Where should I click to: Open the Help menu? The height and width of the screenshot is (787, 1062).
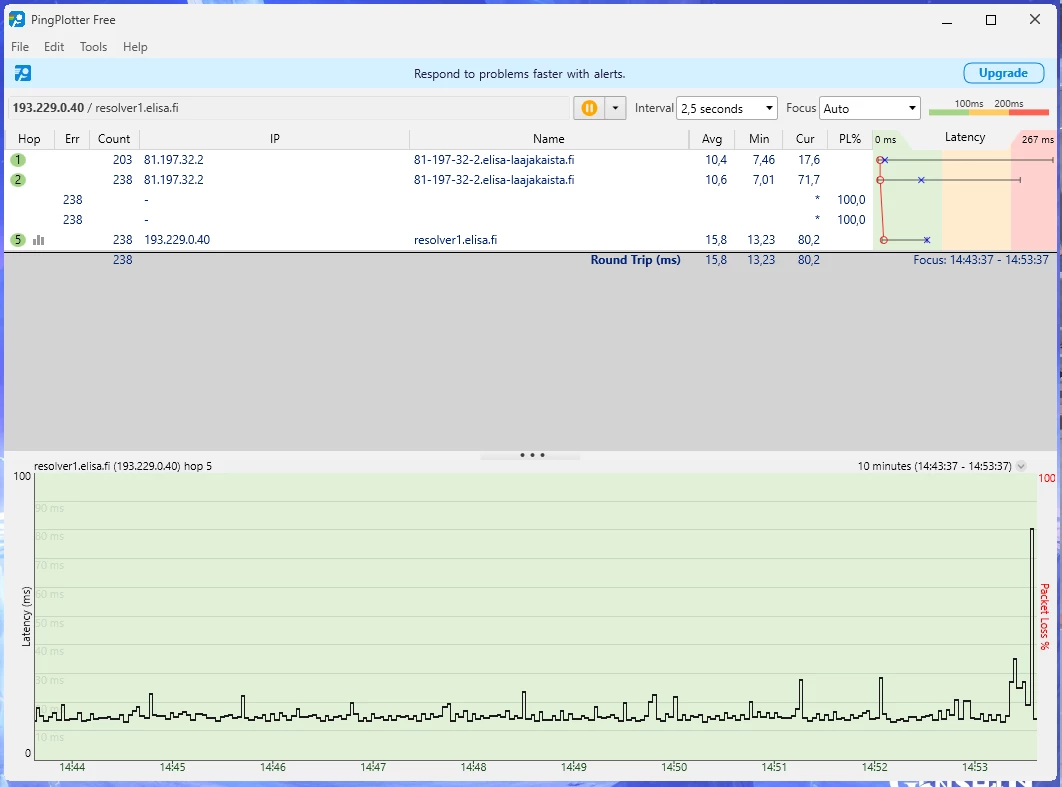[x=135, y=47]
